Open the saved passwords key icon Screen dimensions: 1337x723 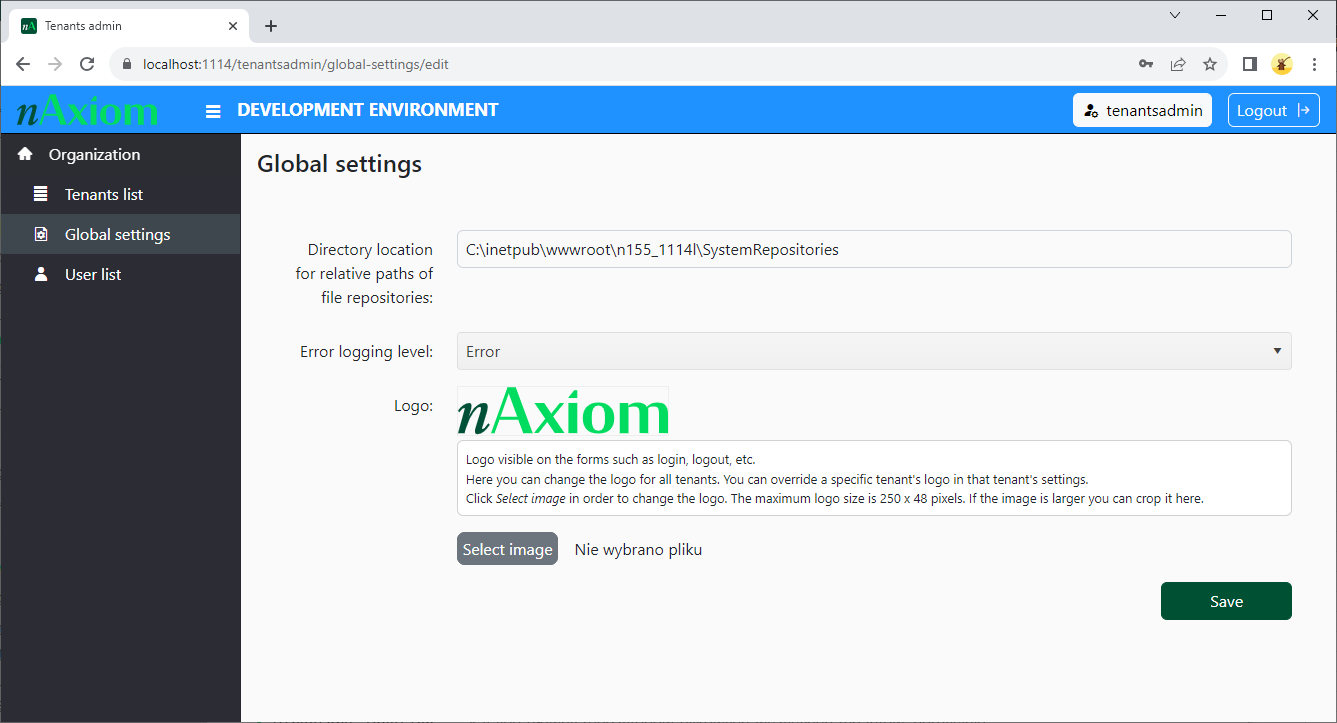[1146, 64]
